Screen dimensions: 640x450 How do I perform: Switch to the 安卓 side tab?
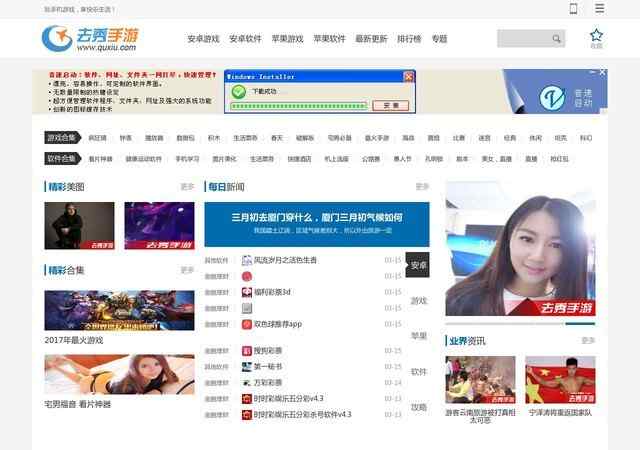418,265
